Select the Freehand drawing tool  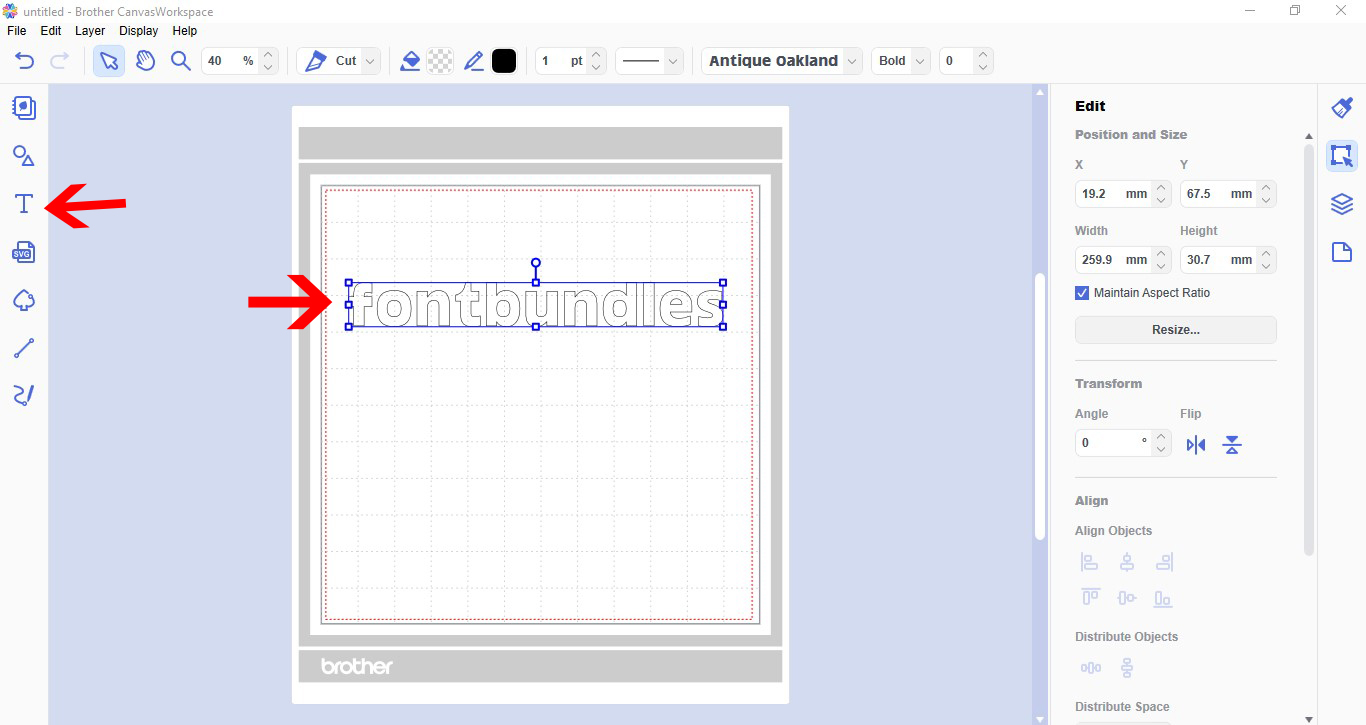pos(24,395)
